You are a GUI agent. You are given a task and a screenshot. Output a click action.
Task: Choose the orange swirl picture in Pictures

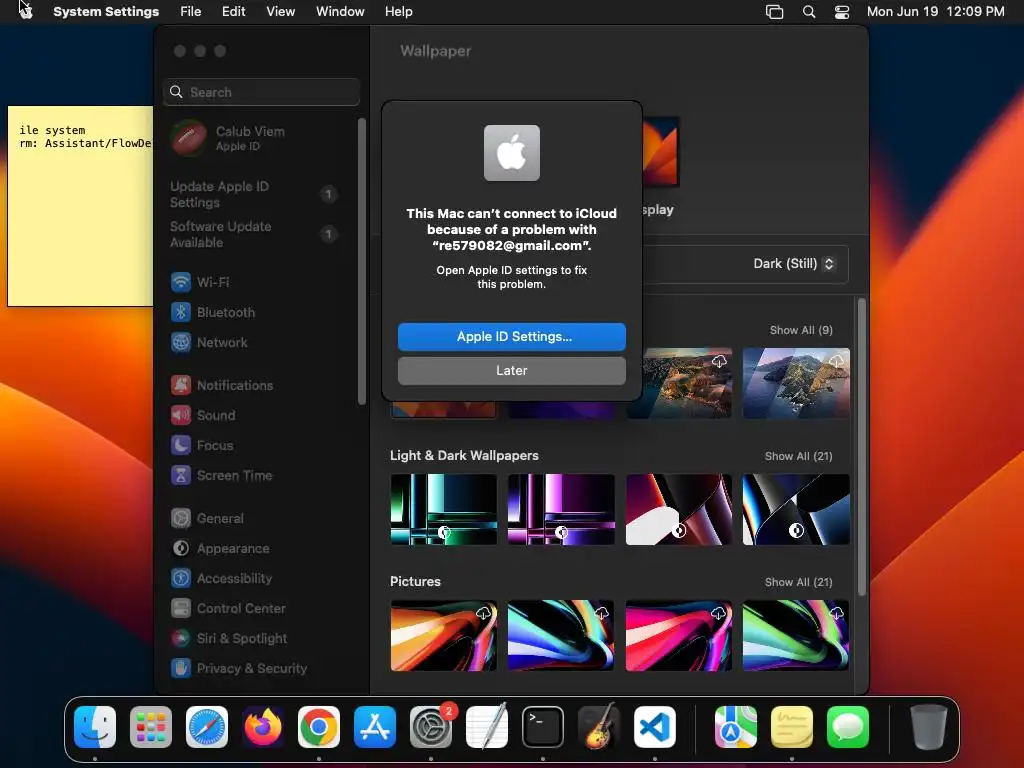pyautogui.click(x=443, y=635)
